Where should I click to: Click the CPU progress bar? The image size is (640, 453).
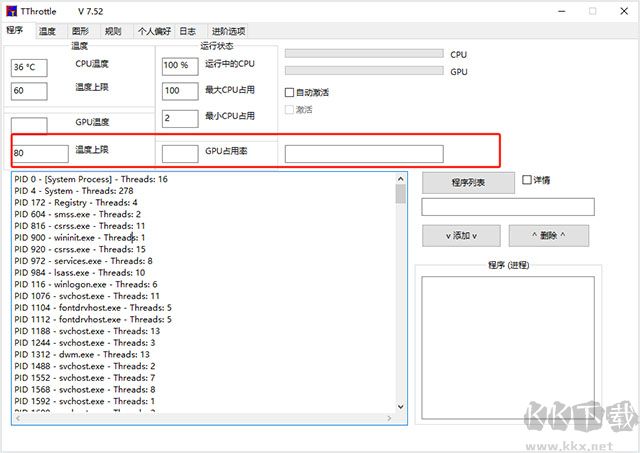click(x=364, y=53)
